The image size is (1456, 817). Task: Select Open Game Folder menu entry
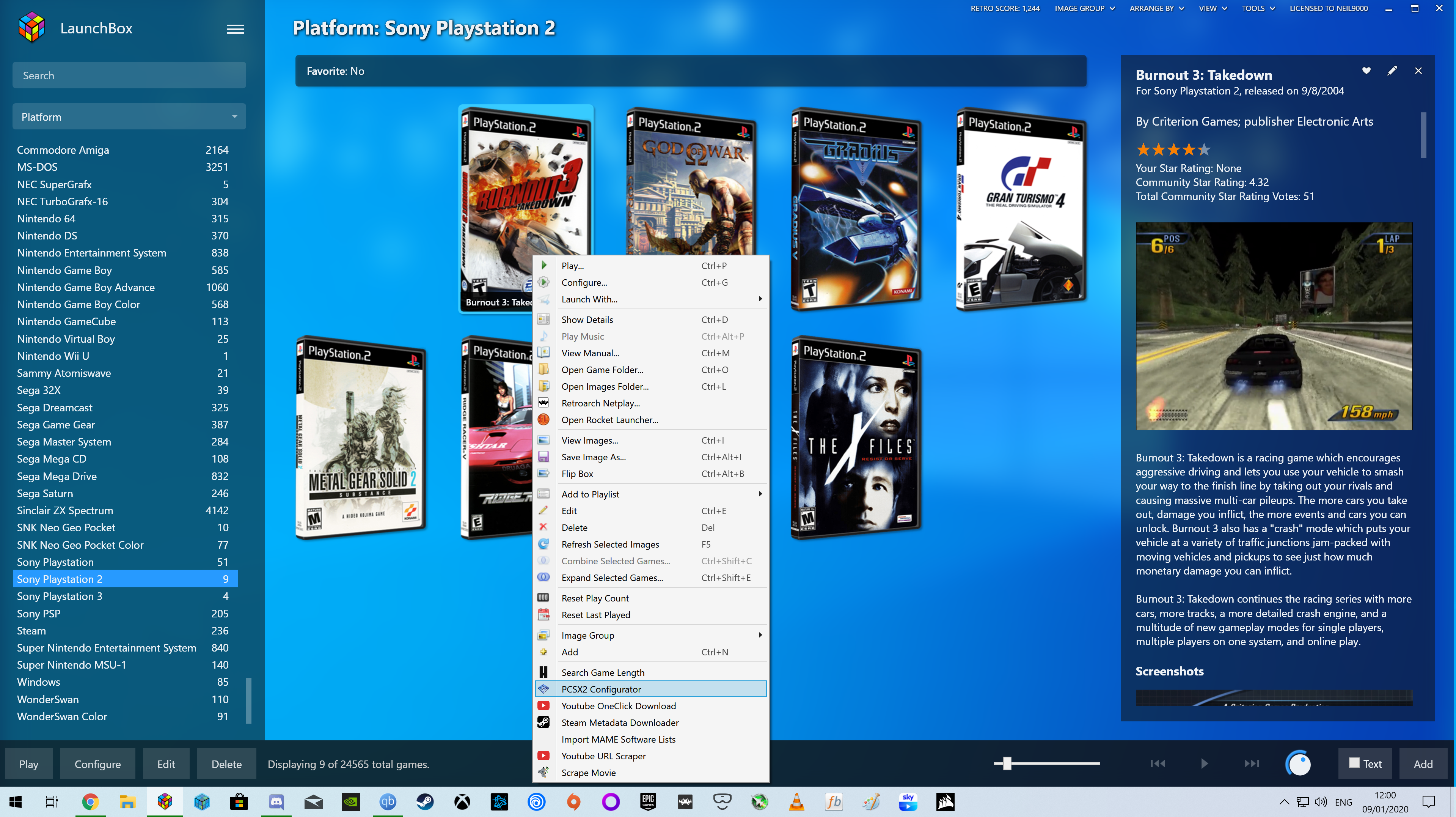tap(650, 370)
